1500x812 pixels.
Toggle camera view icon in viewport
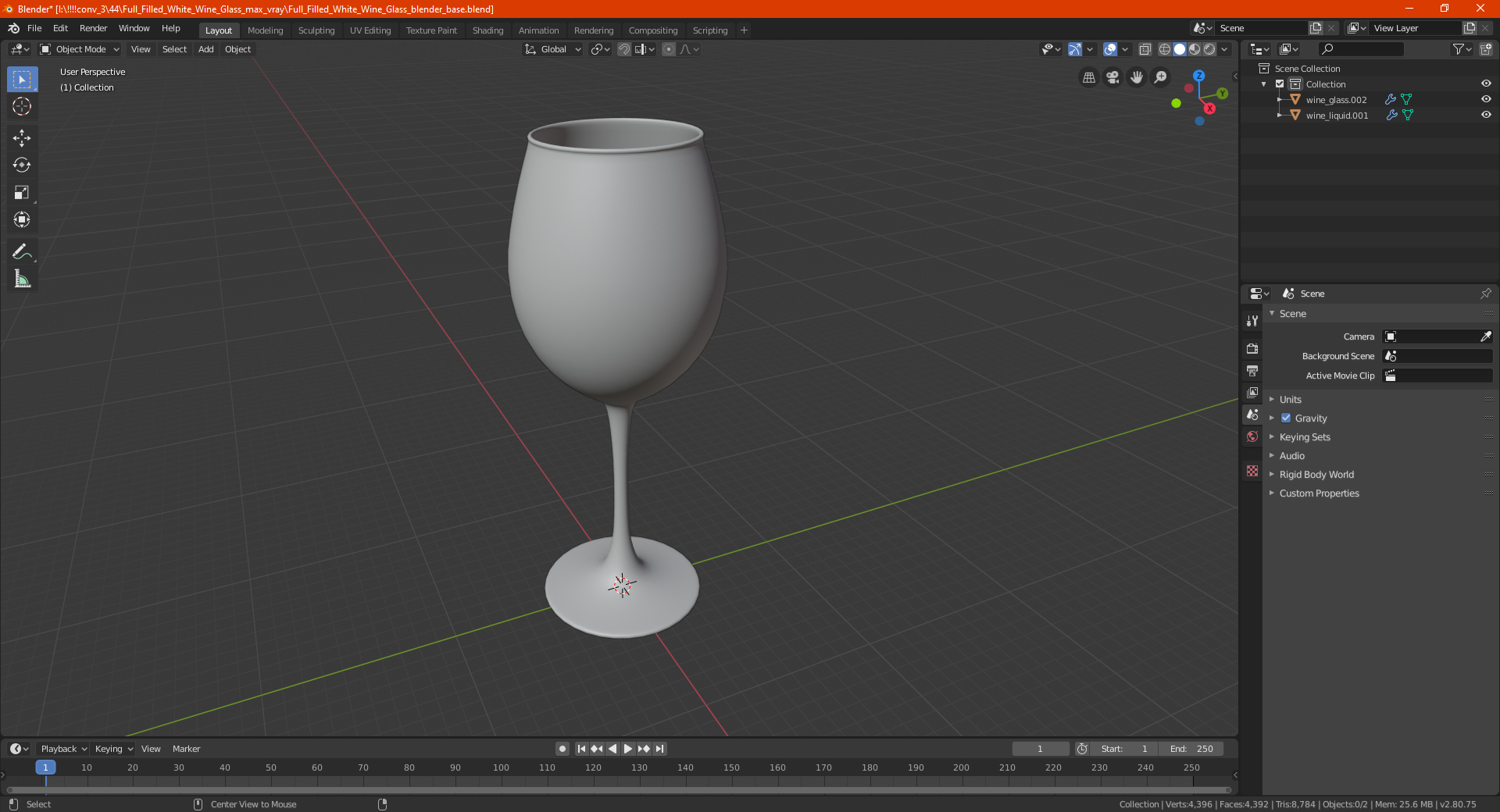(x=1112, y=77)
